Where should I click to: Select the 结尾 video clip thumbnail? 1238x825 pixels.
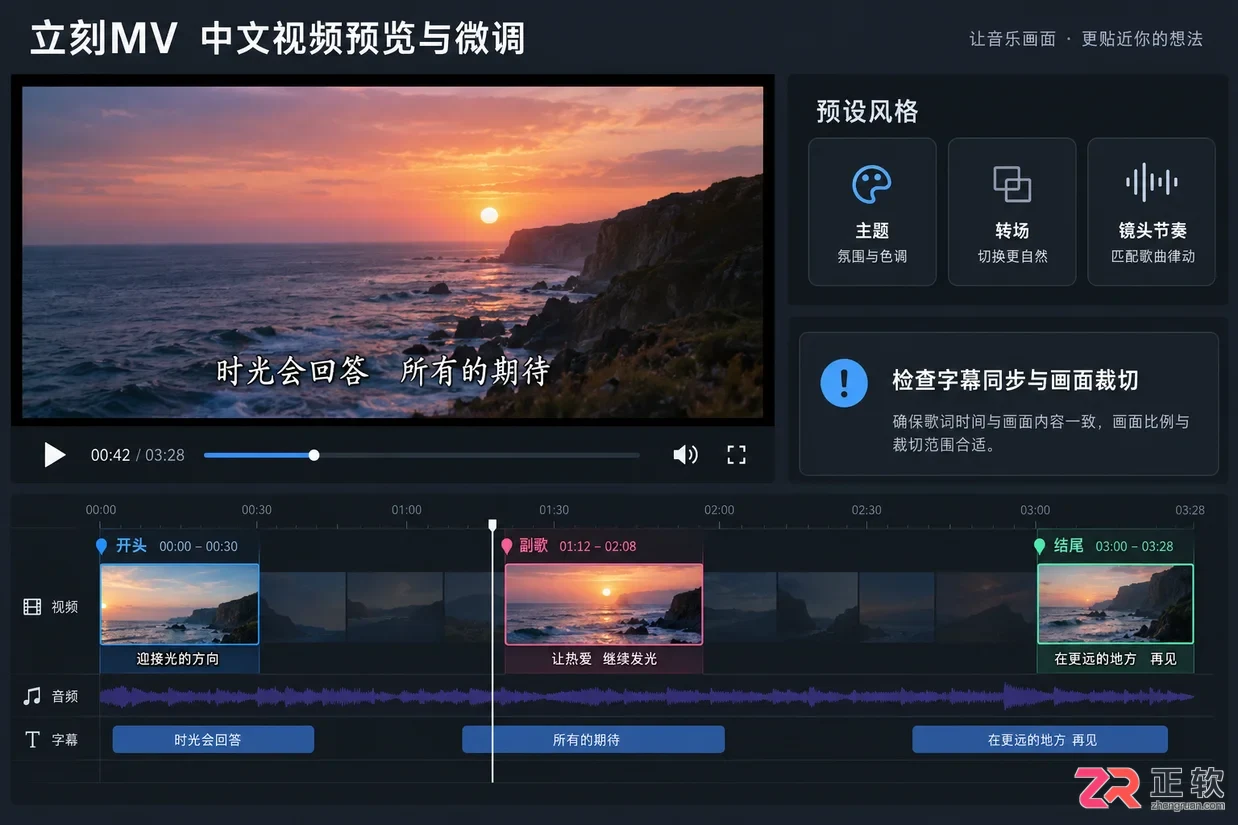click(1115, 604)
